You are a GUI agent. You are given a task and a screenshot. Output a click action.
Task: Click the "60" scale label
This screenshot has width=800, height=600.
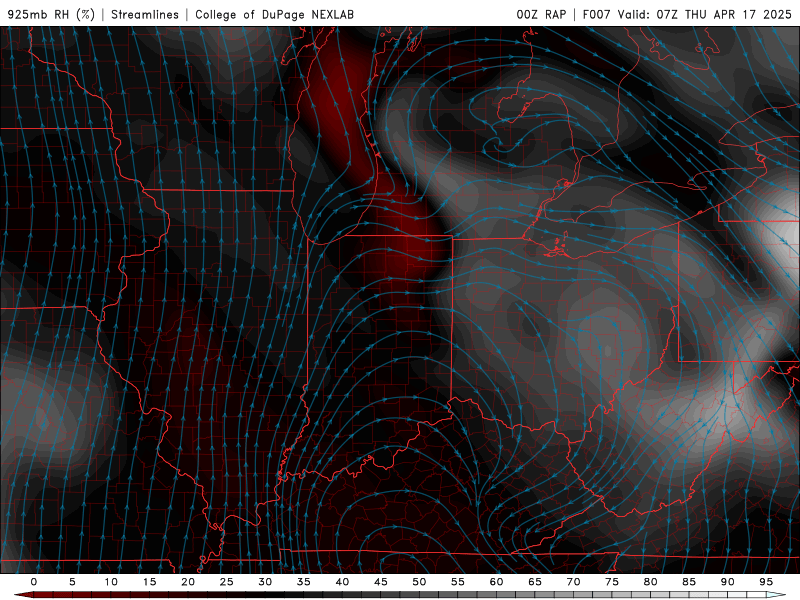tap(496, 582)
